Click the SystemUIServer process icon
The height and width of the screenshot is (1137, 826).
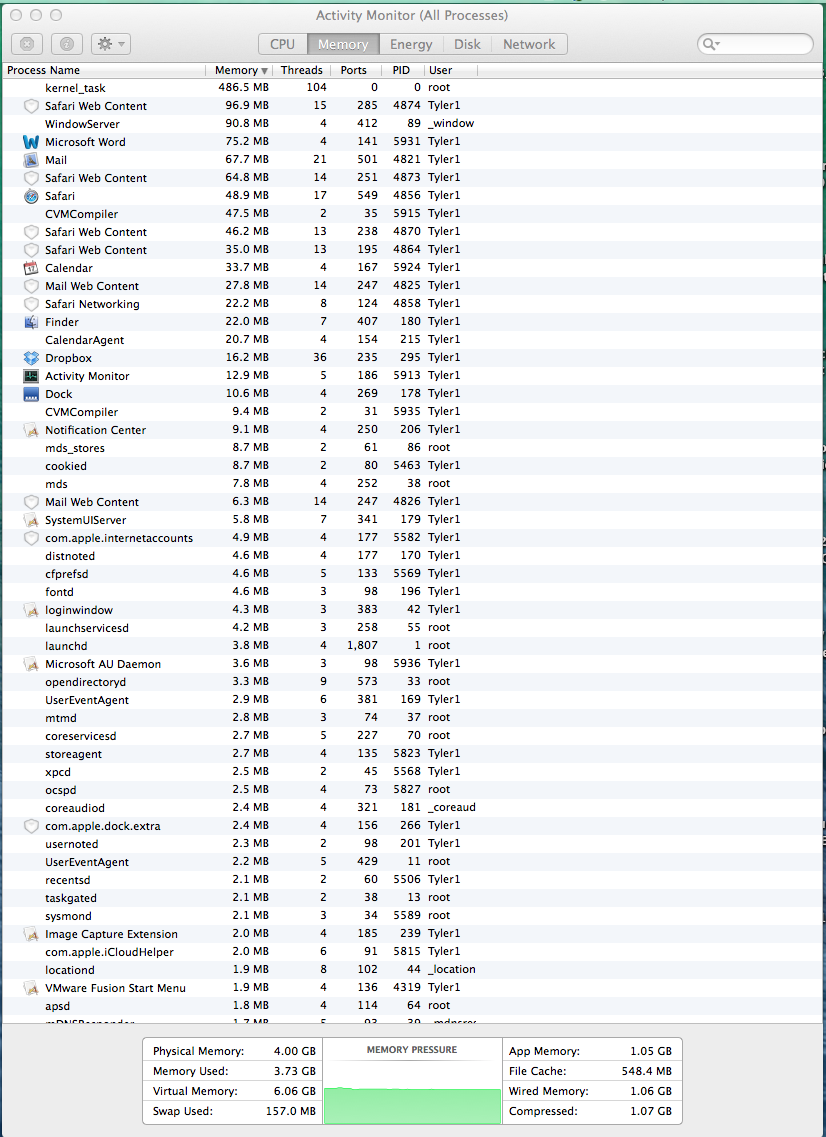(30, 520)
